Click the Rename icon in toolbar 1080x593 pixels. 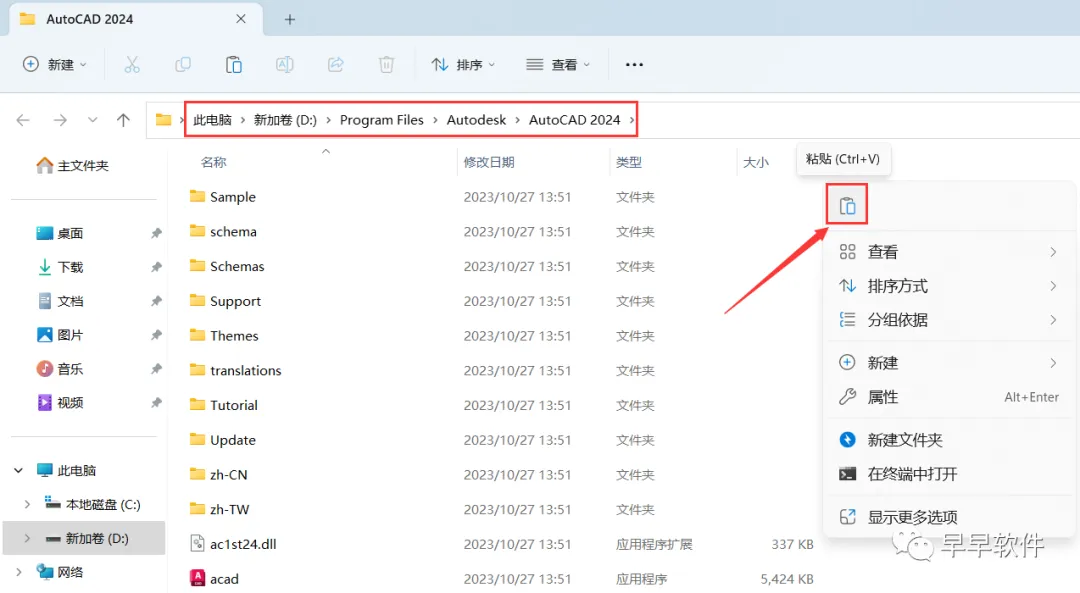[x=284, y=65]
